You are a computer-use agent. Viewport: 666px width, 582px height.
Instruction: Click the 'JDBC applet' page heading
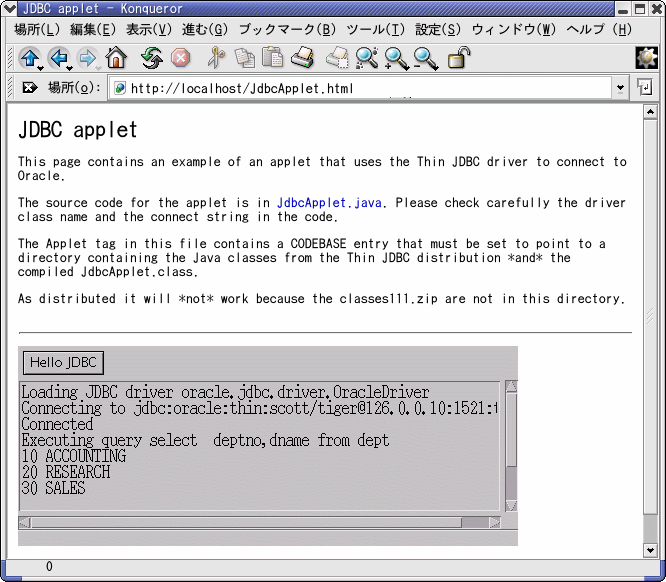(x=78, y=130)
